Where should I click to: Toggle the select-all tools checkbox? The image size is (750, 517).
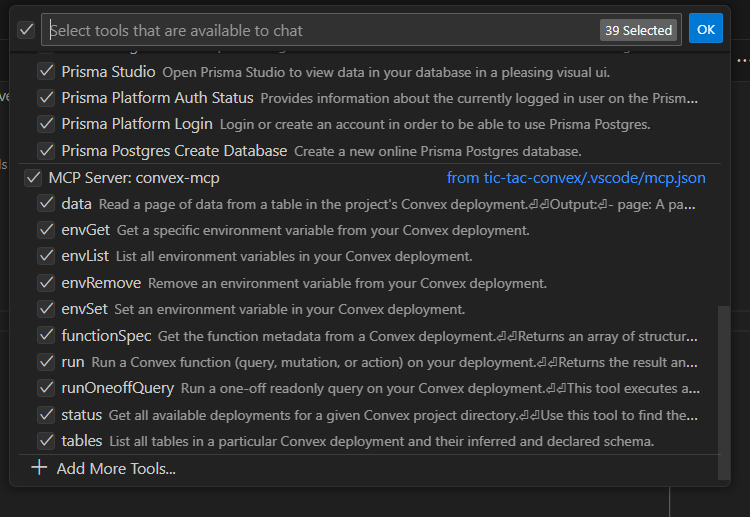coord(26,30)
